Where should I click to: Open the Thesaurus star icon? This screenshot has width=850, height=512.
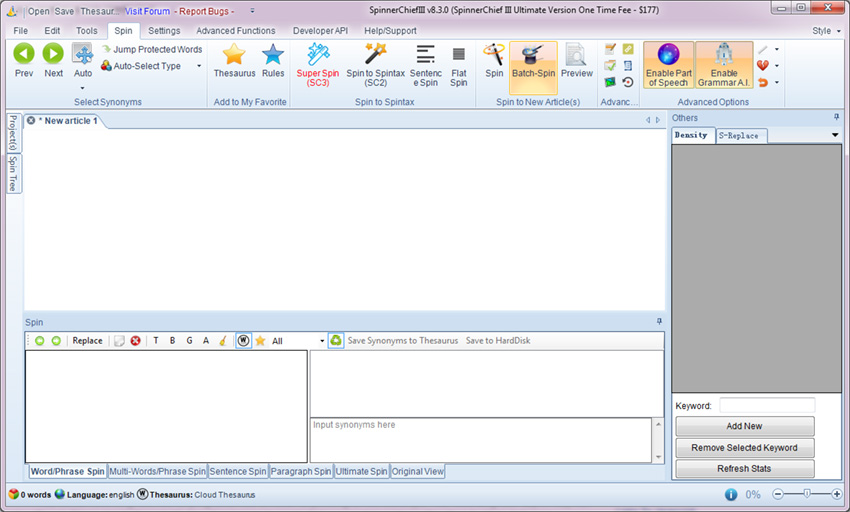234,54
